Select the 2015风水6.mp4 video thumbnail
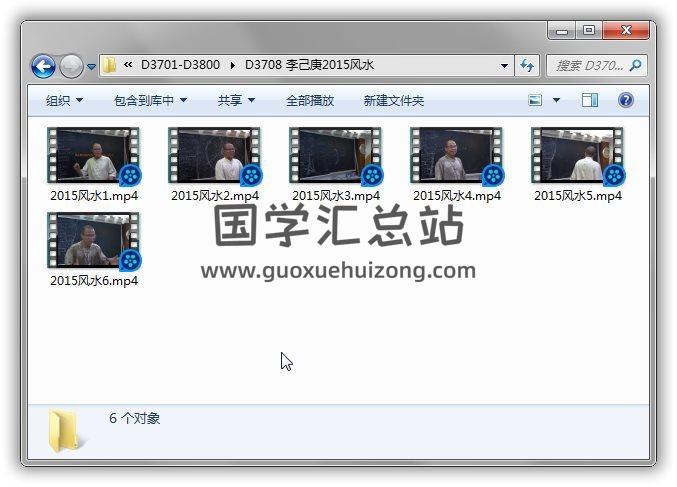The image size is (677, 487). (94, 241)
